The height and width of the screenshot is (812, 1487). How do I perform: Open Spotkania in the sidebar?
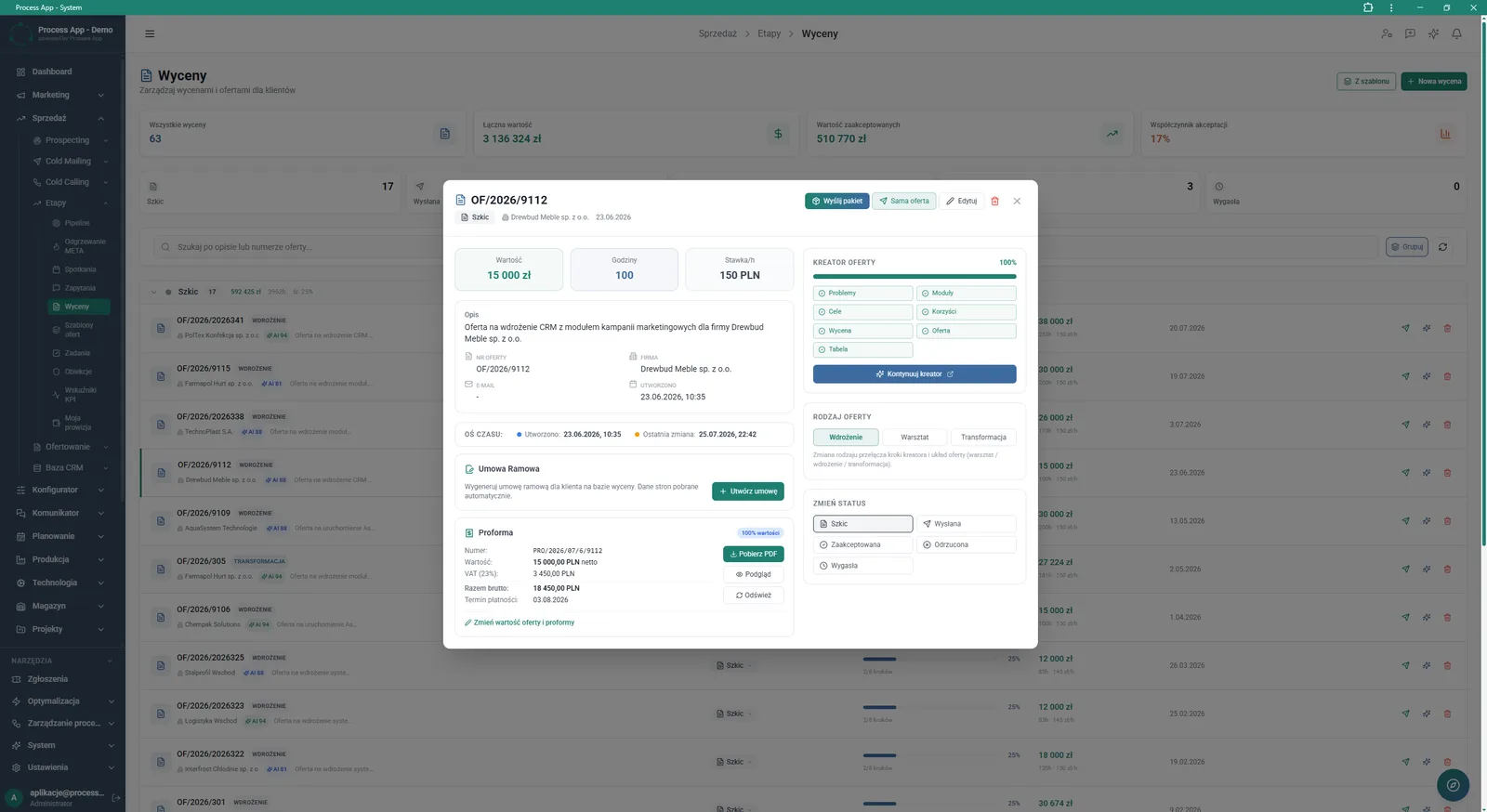[78, 269]
